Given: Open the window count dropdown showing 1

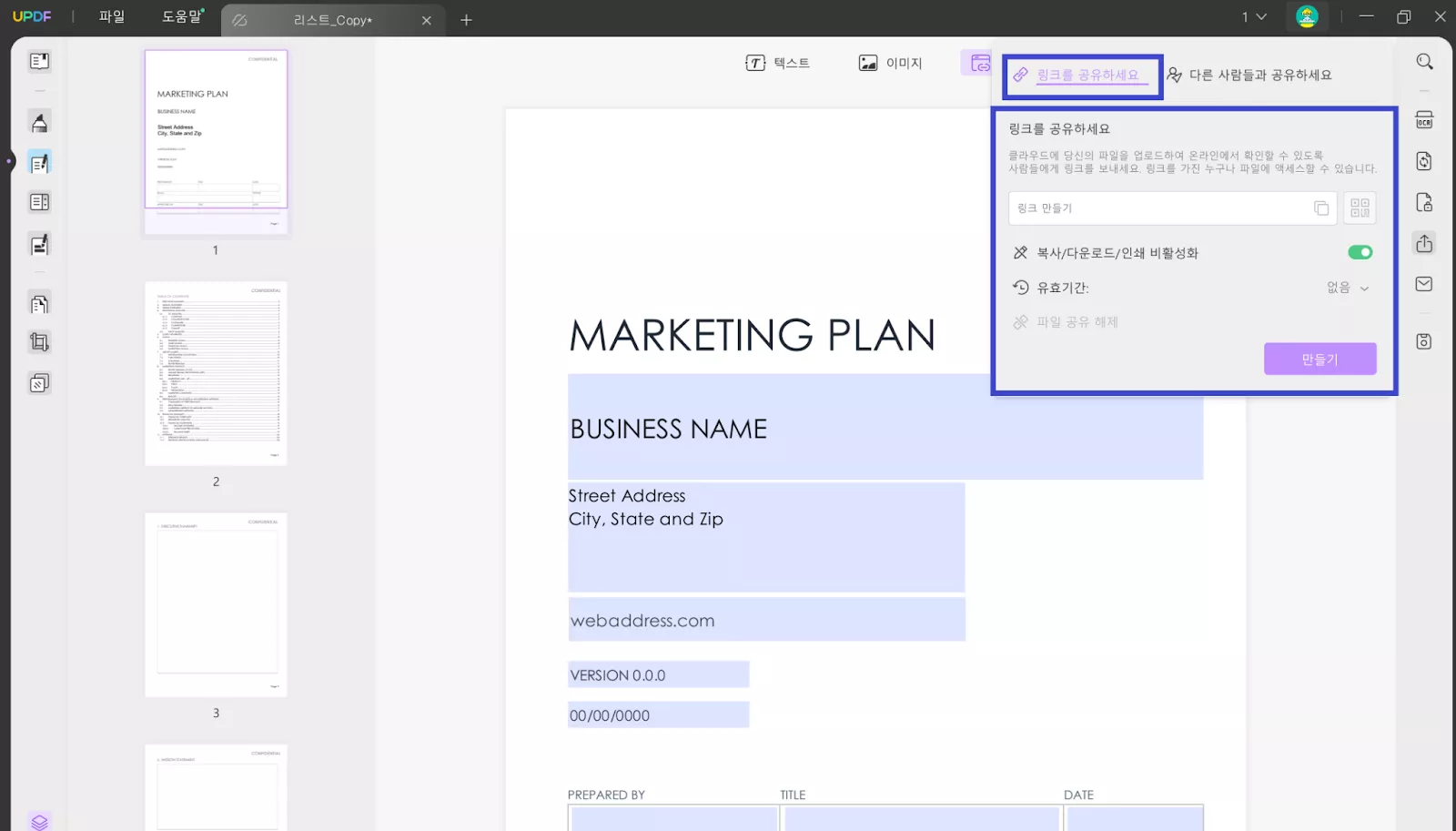Looking at the screenshot, I should tap(1254, 17).
